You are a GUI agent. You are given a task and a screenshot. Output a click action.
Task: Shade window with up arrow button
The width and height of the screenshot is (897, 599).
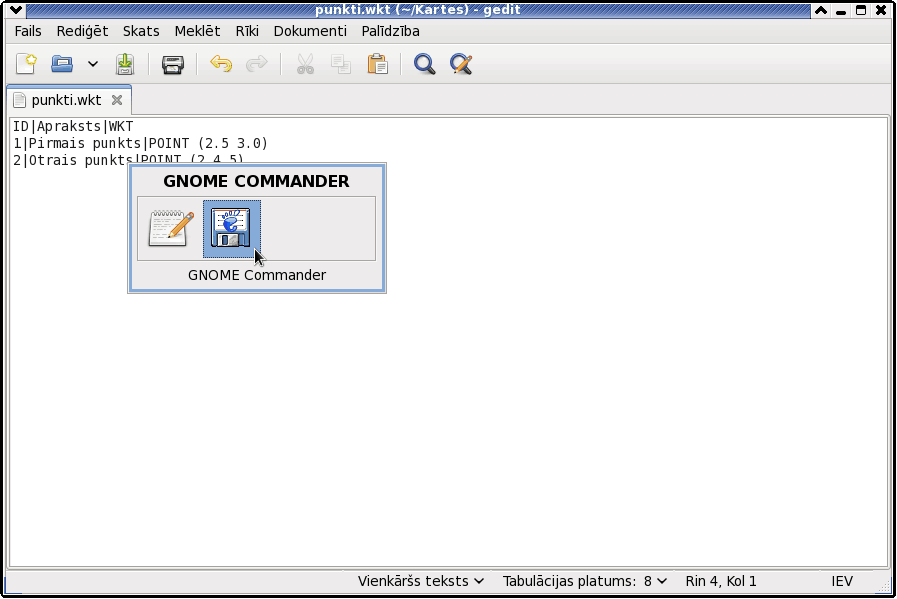pyautogui.click(x=821, y=10)
